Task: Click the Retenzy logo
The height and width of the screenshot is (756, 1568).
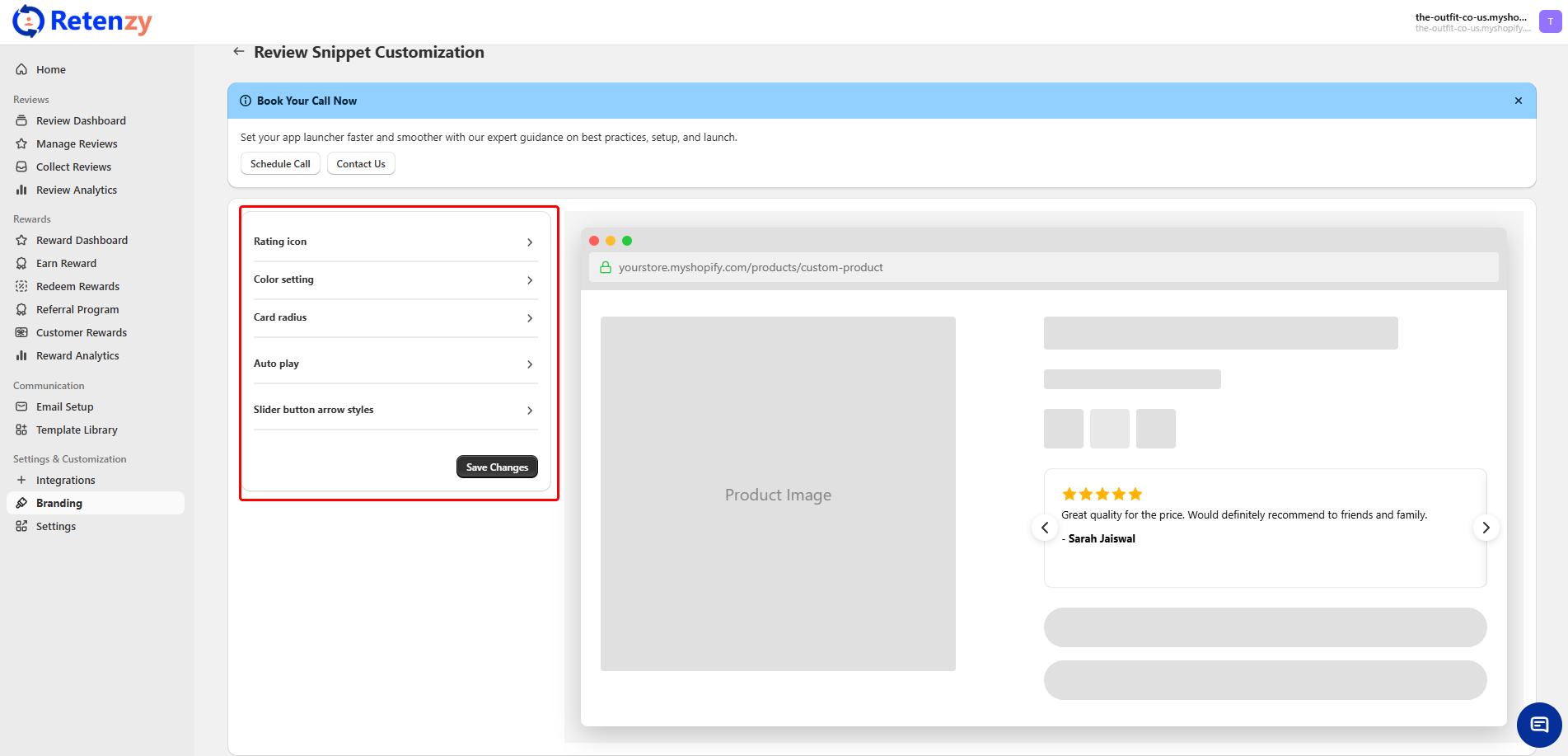Action: 82,21
